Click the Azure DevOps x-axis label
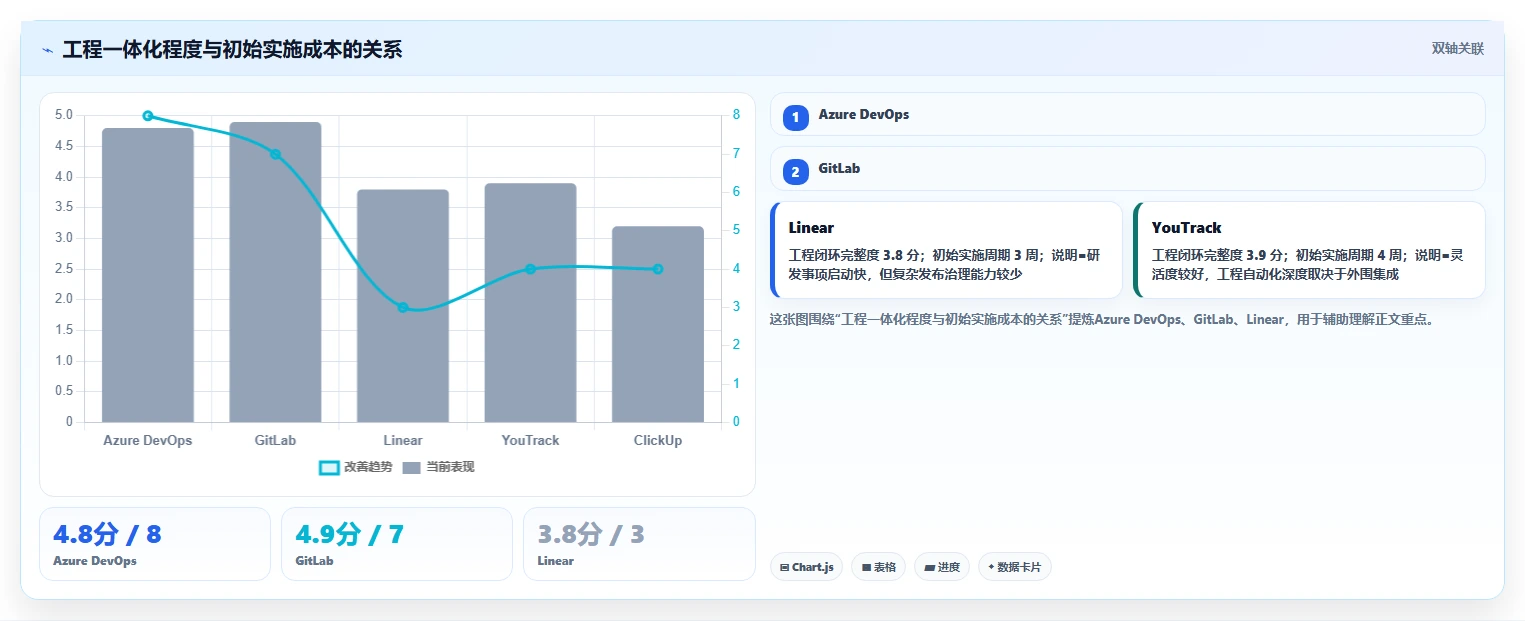This screenshot has width=1525, height=621. pyautogui.click(x=148, y=440)
